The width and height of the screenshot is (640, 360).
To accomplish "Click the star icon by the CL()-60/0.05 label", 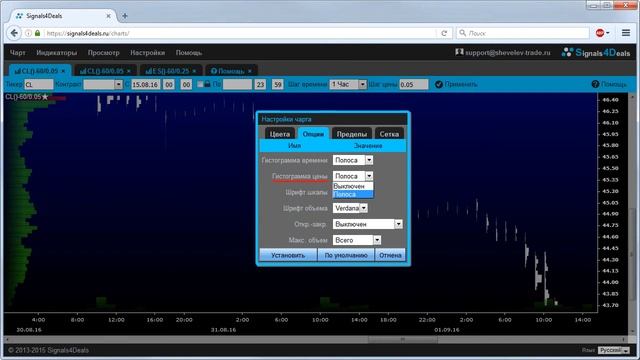I will 45,97.
